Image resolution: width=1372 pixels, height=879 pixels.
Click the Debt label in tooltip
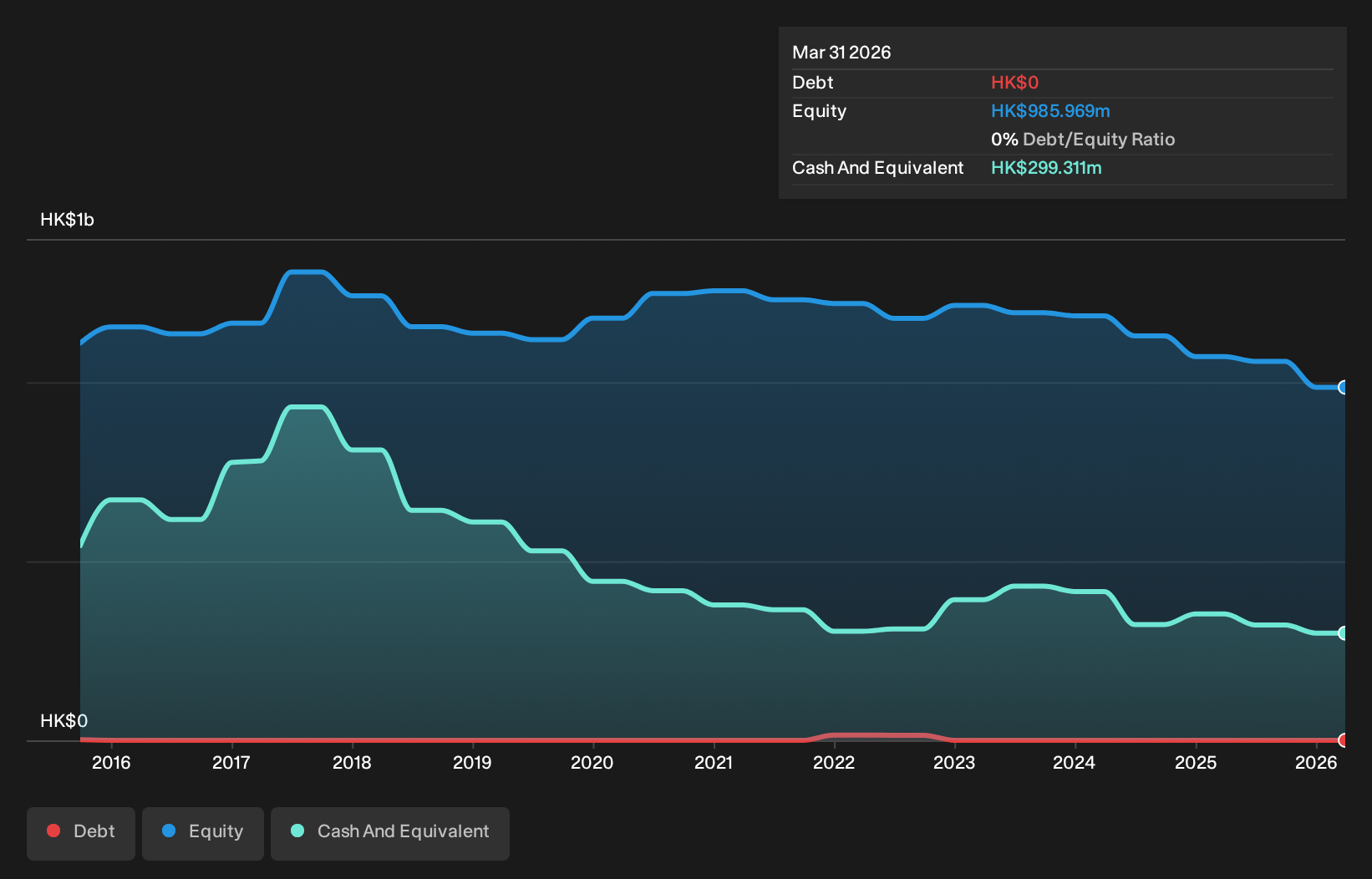coord(812,83)
